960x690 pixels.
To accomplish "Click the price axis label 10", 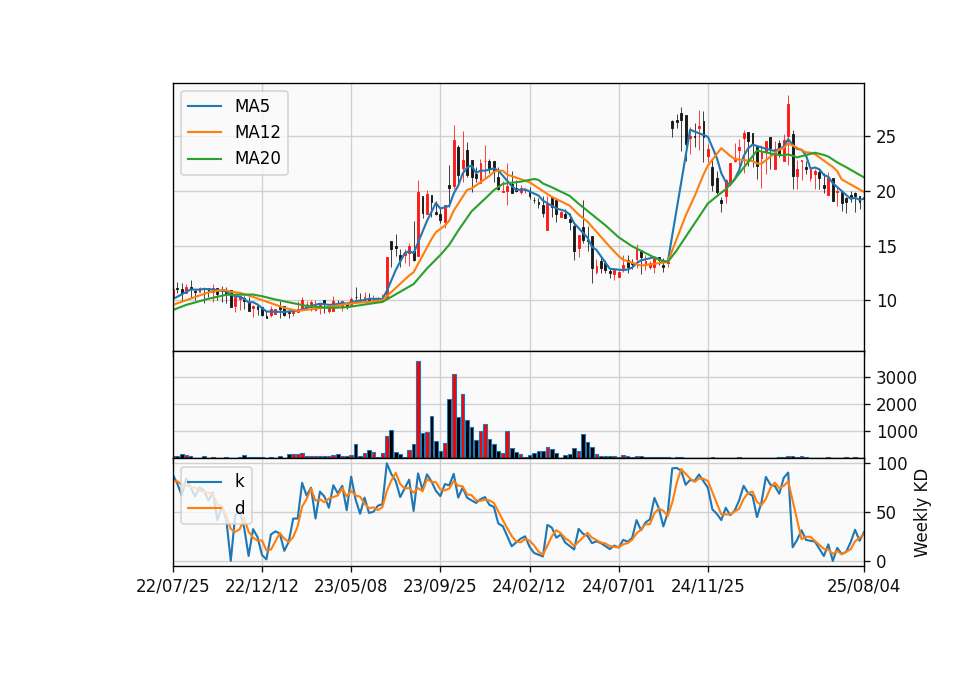I will (x=886, y=301).
